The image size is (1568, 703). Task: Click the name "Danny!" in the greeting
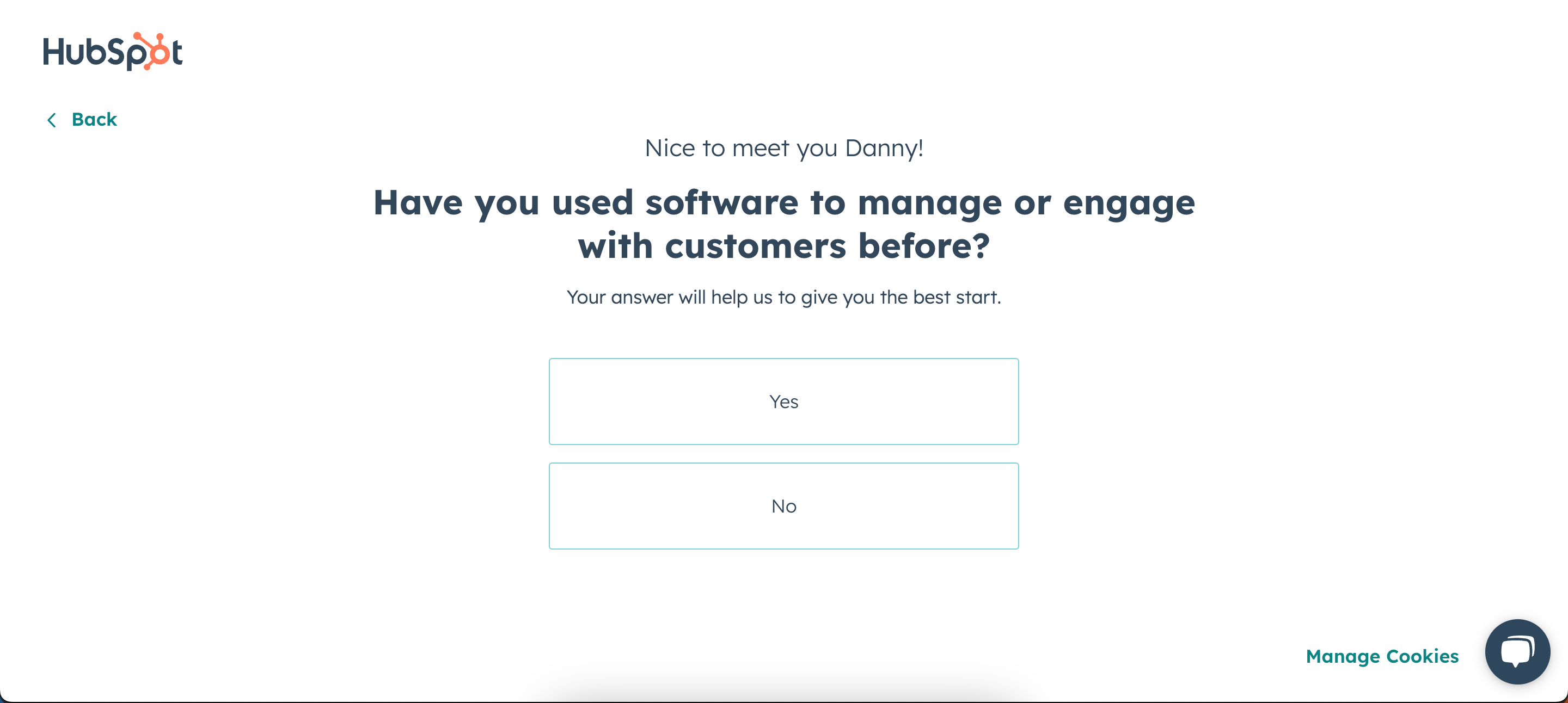pos(884,149)
